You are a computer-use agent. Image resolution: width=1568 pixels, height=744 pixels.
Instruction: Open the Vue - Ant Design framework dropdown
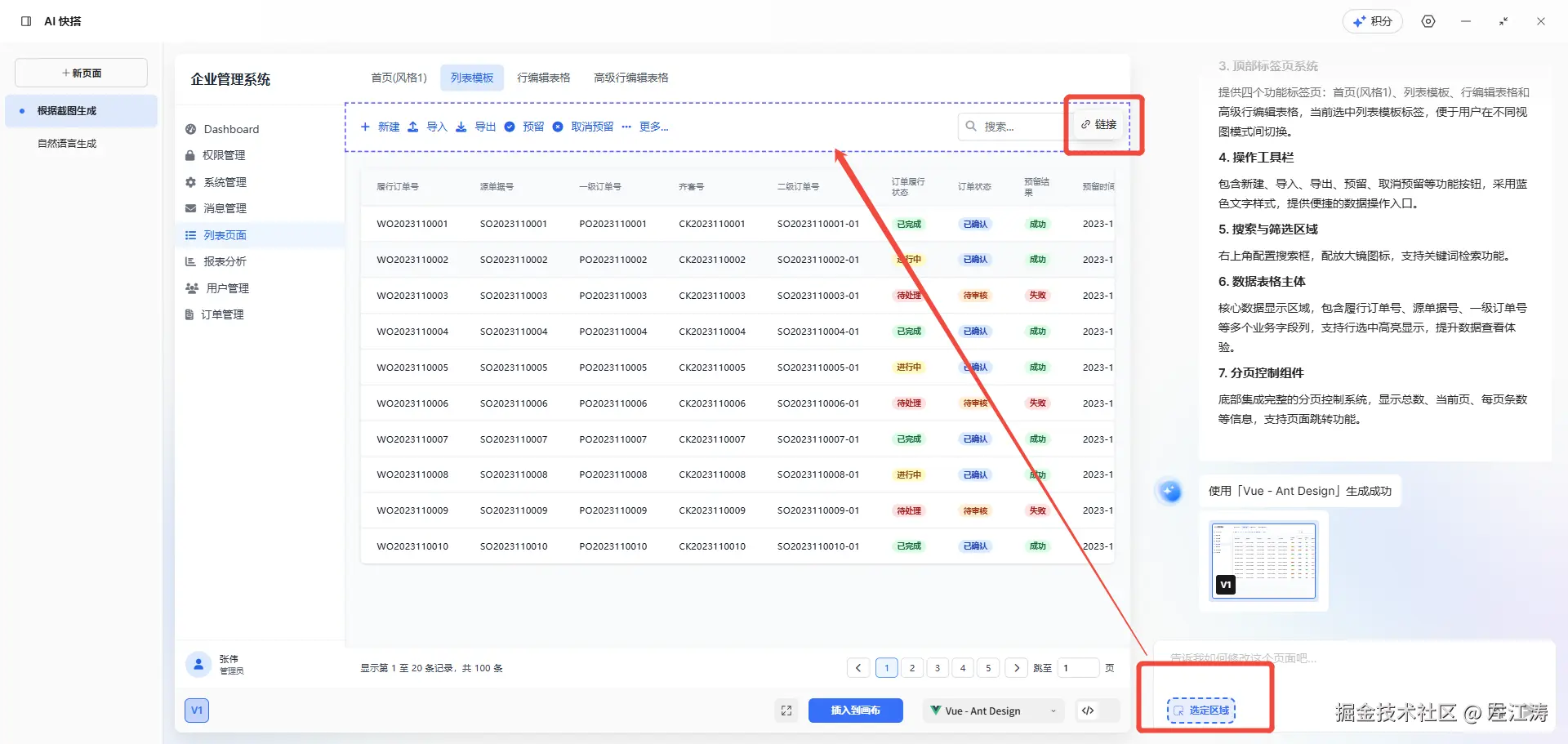994,711
